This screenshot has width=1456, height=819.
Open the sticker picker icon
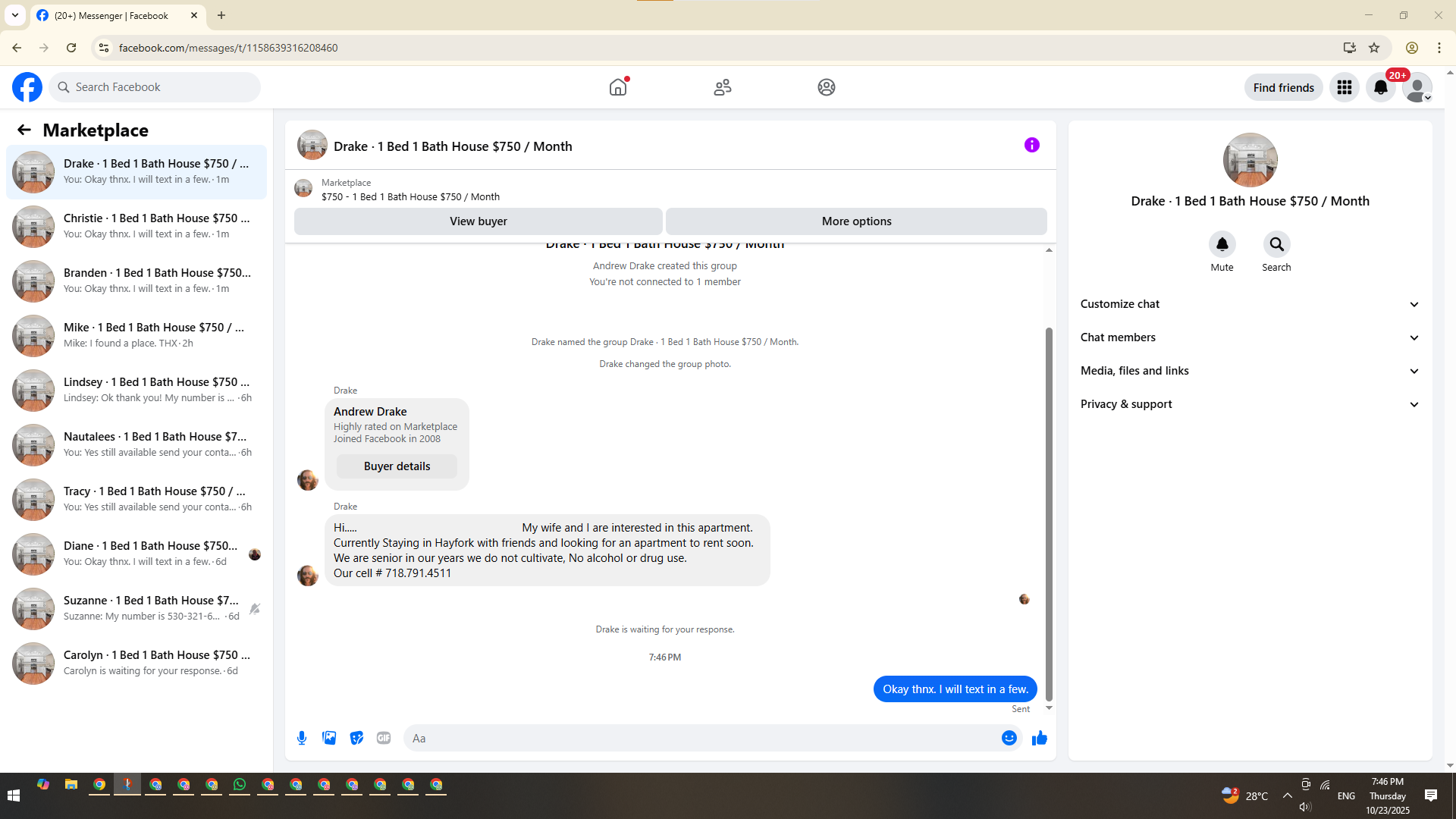pyautogui.click(x=356, y=738)
